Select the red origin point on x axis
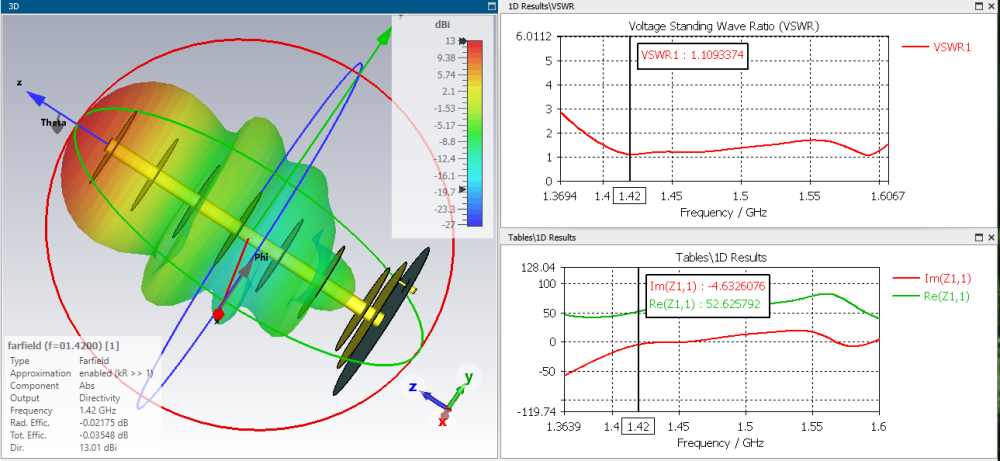Image resolution: width=1000 pixels, height=461 pixels. coord(218,315)
